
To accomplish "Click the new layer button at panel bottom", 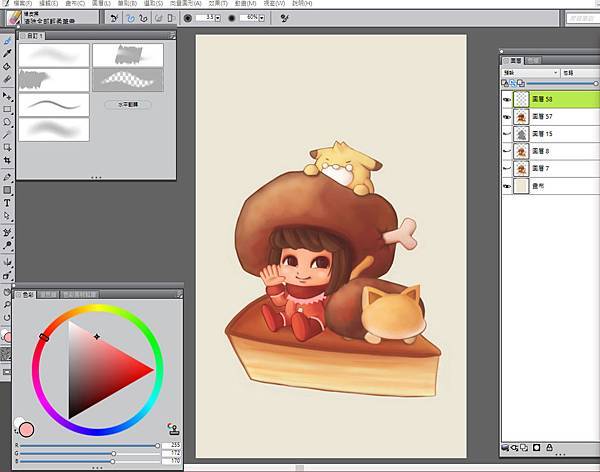I will click(x=523, y=448).
